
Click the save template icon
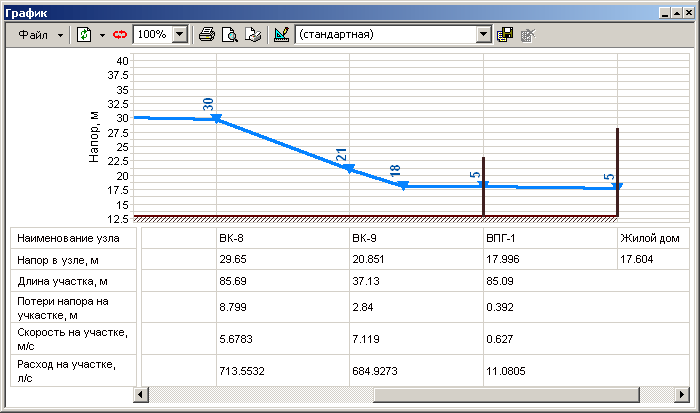505,34
